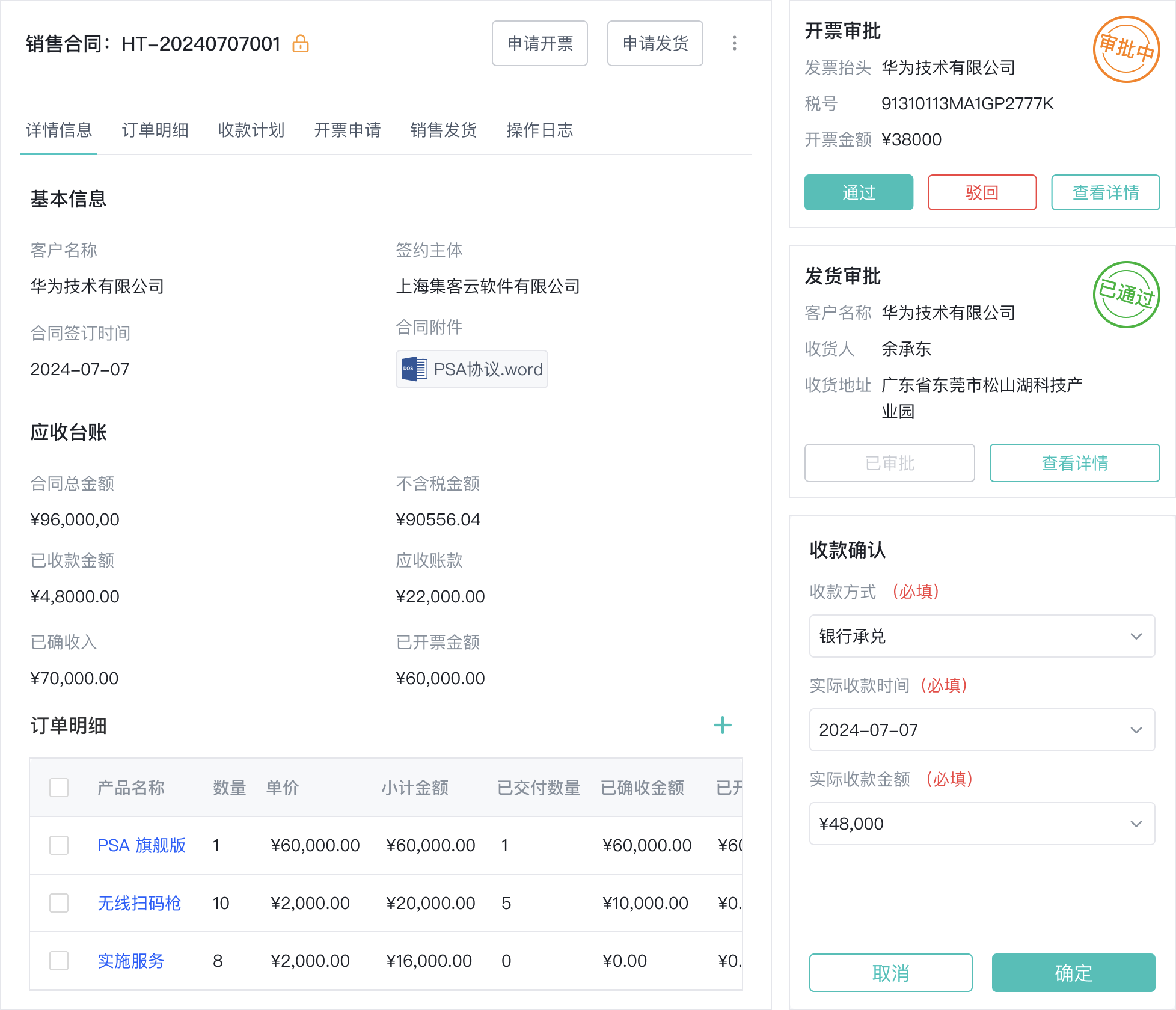Select the checkbox beside 无线扫码枪
This screenshot has height=1010, width=1176.
tap(59, 902)
